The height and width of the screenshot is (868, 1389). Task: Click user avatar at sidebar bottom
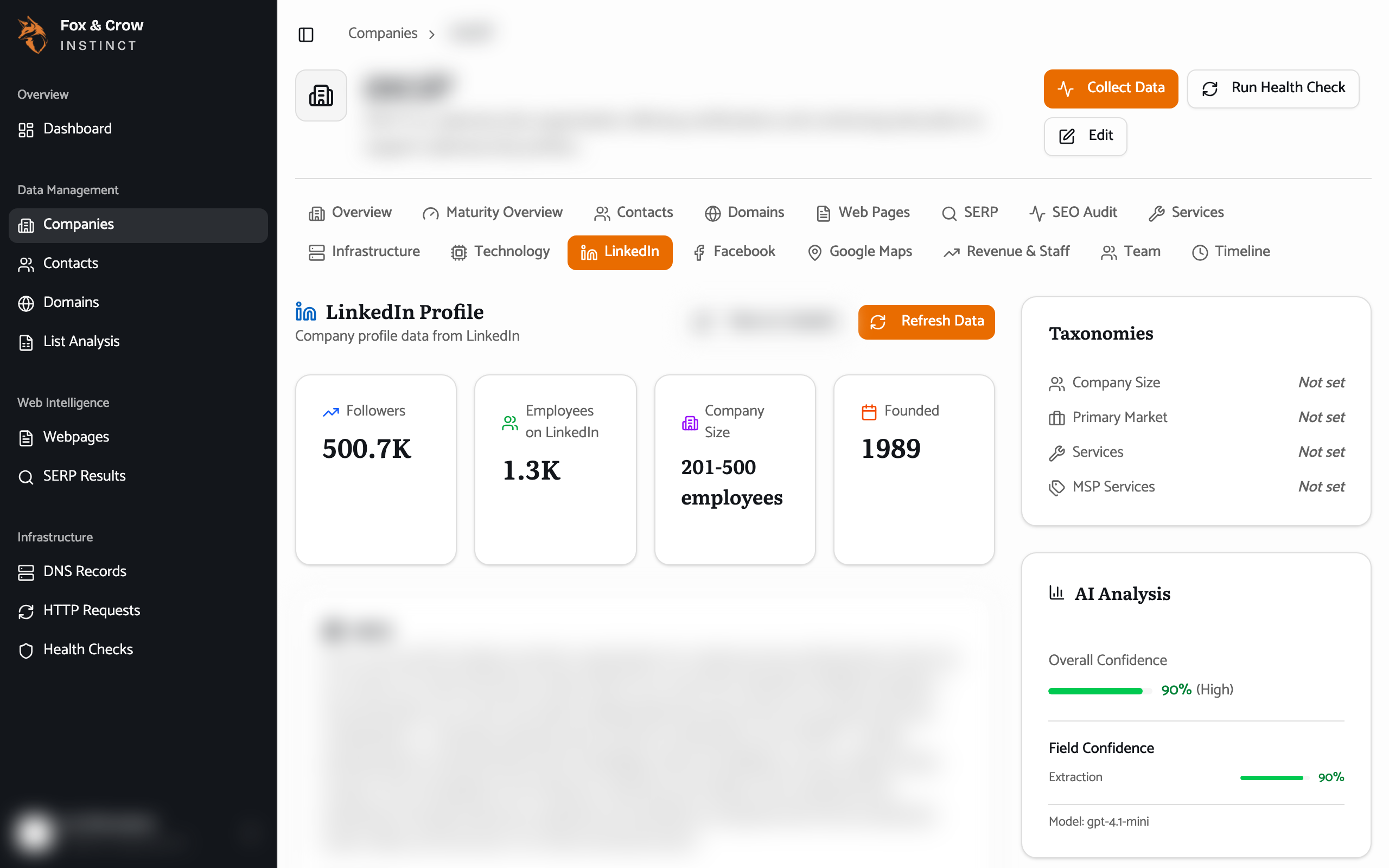point(35,832)
